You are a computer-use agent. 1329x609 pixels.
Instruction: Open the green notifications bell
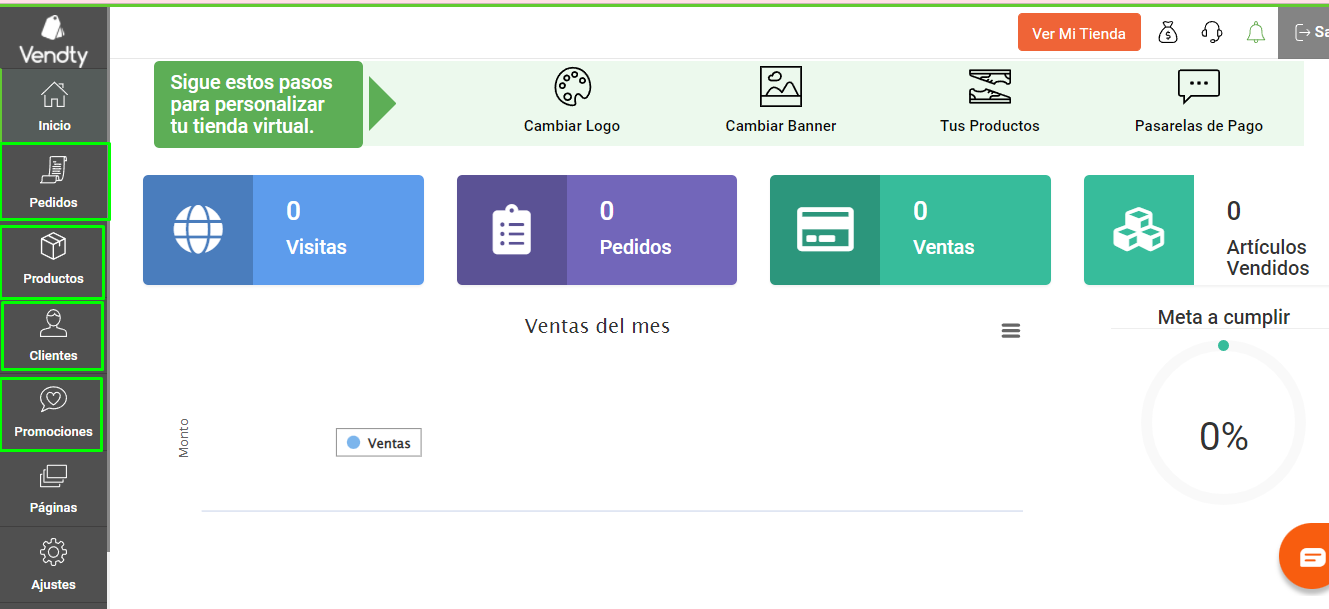[x=1256, y=32]
